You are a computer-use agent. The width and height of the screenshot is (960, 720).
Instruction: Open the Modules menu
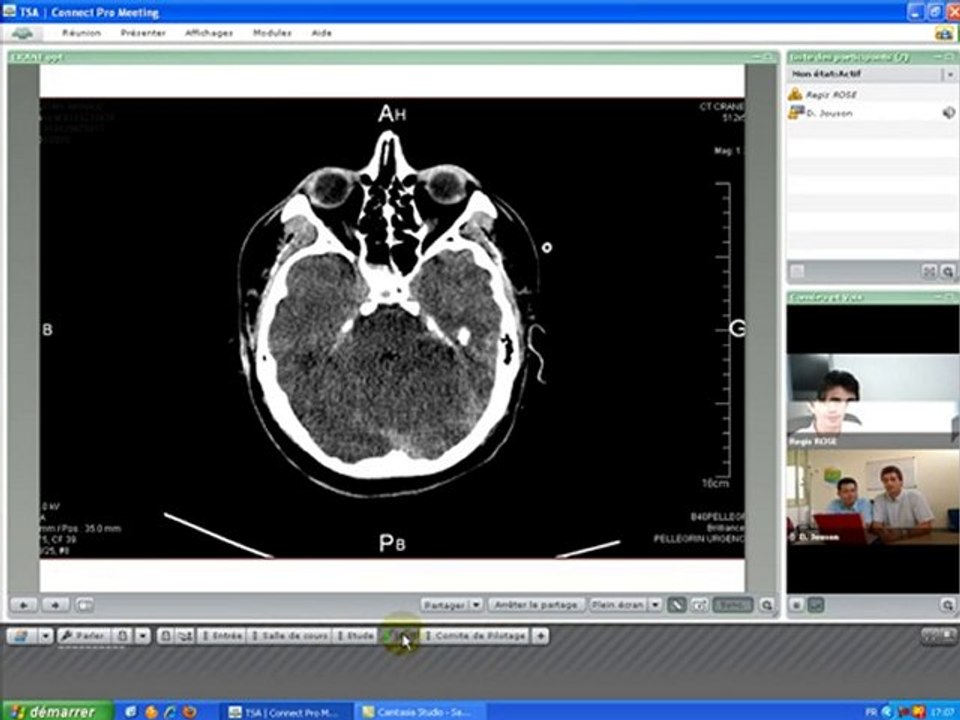(272, 32)
